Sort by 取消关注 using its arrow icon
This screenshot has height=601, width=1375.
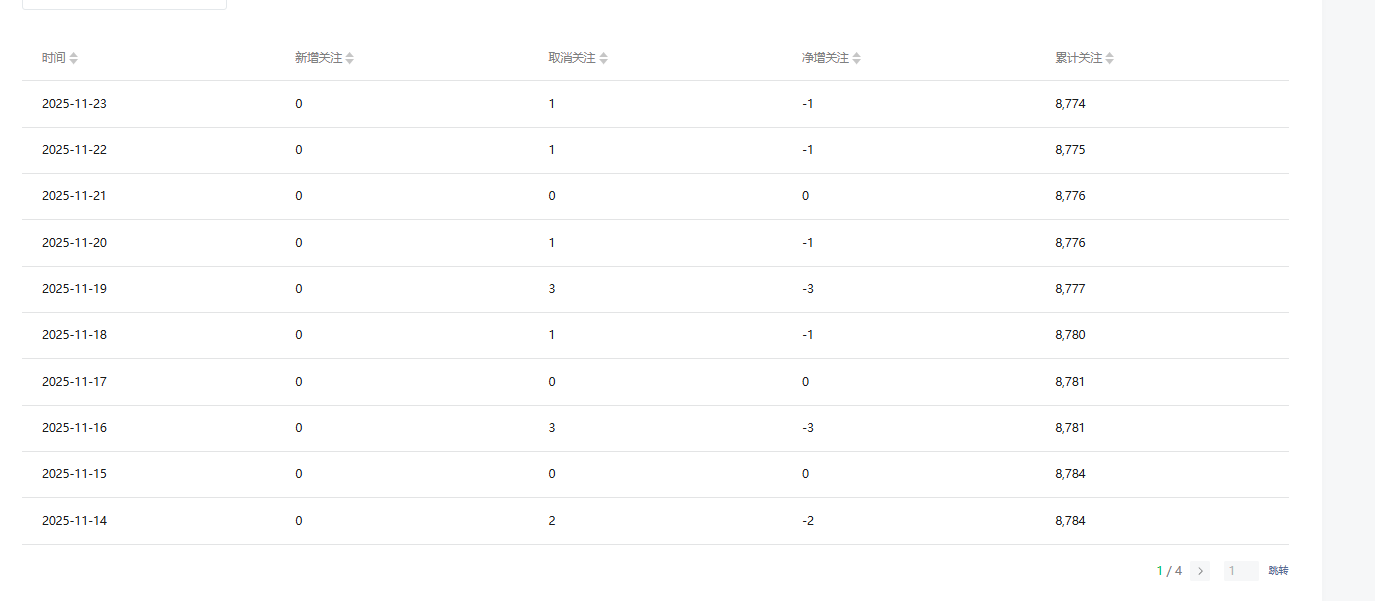point(604,58)
